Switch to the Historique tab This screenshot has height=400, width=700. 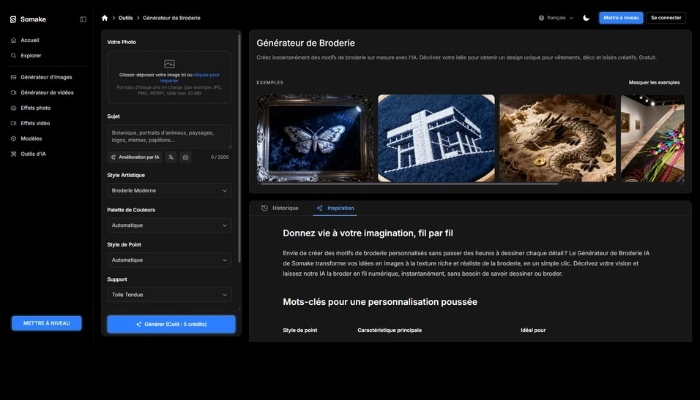tap(279, 208)
